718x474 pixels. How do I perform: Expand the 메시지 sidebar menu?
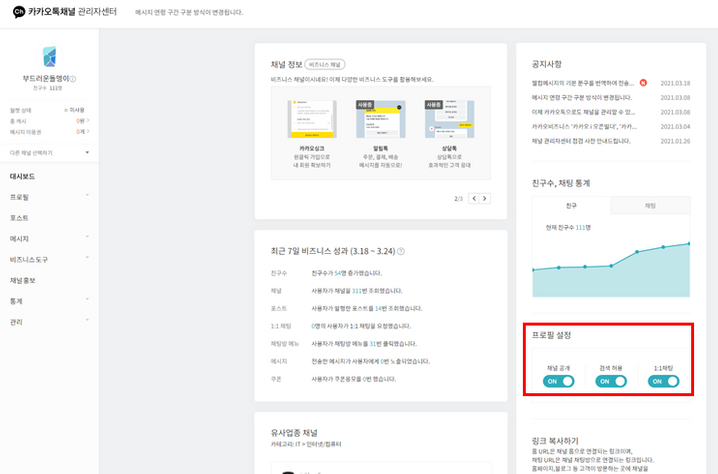[x=87, y=237]
